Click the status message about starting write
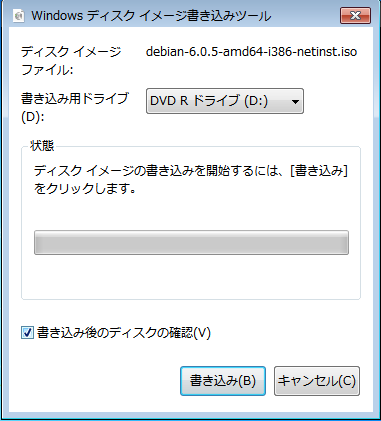 (x=191, y=180)
